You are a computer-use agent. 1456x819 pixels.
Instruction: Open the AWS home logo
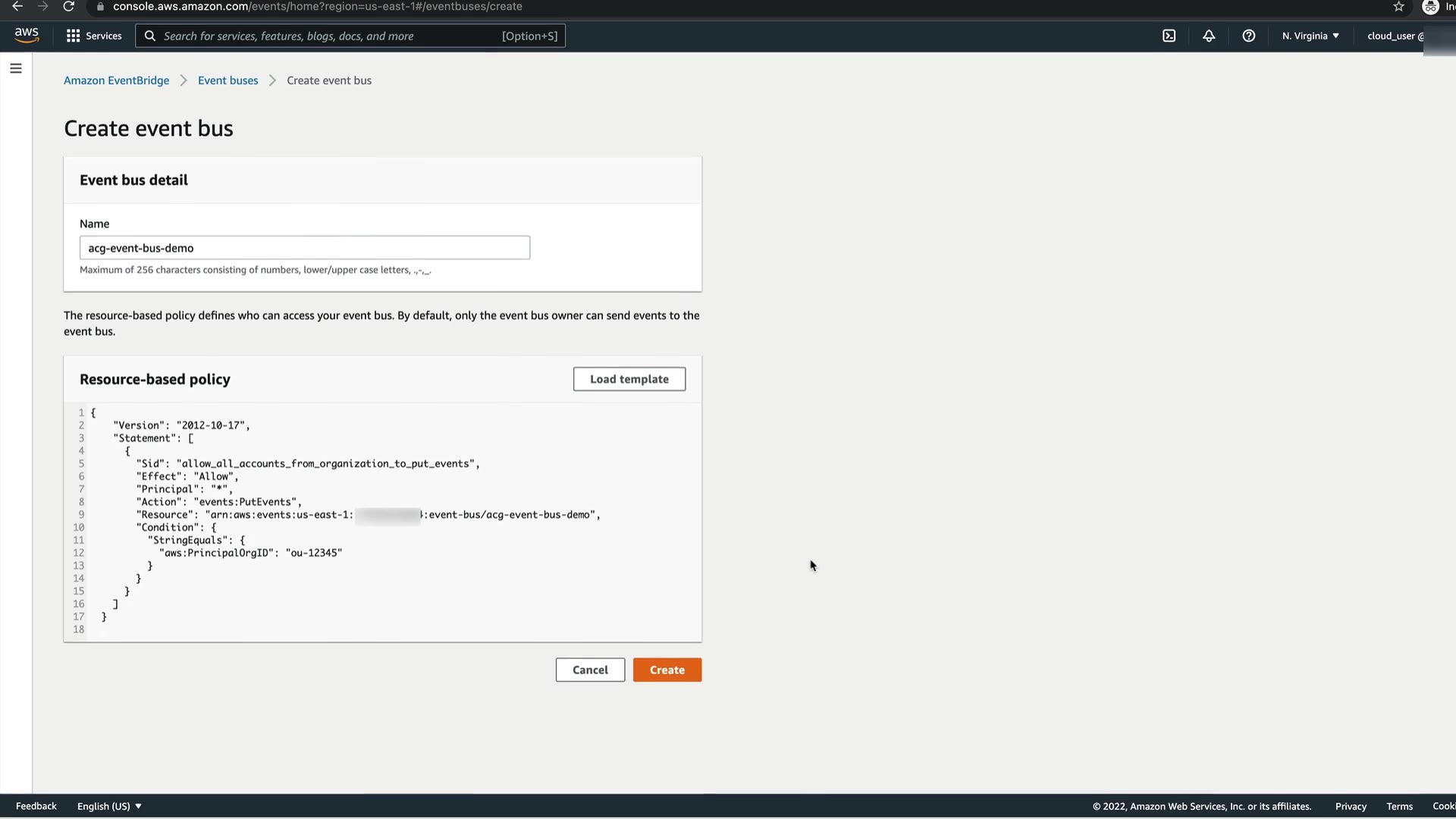[x=27, y=36]
